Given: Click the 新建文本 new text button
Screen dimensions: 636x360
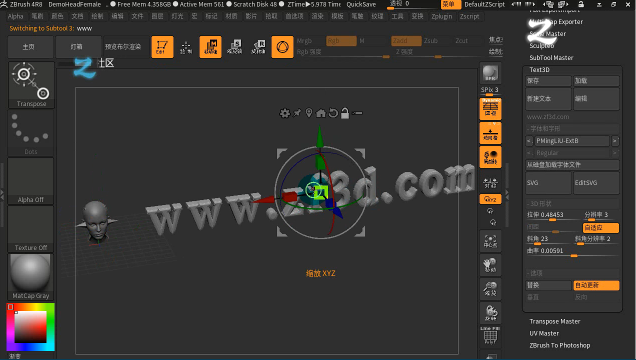Looking at the screenshot, I should click(x=548, y=99).
